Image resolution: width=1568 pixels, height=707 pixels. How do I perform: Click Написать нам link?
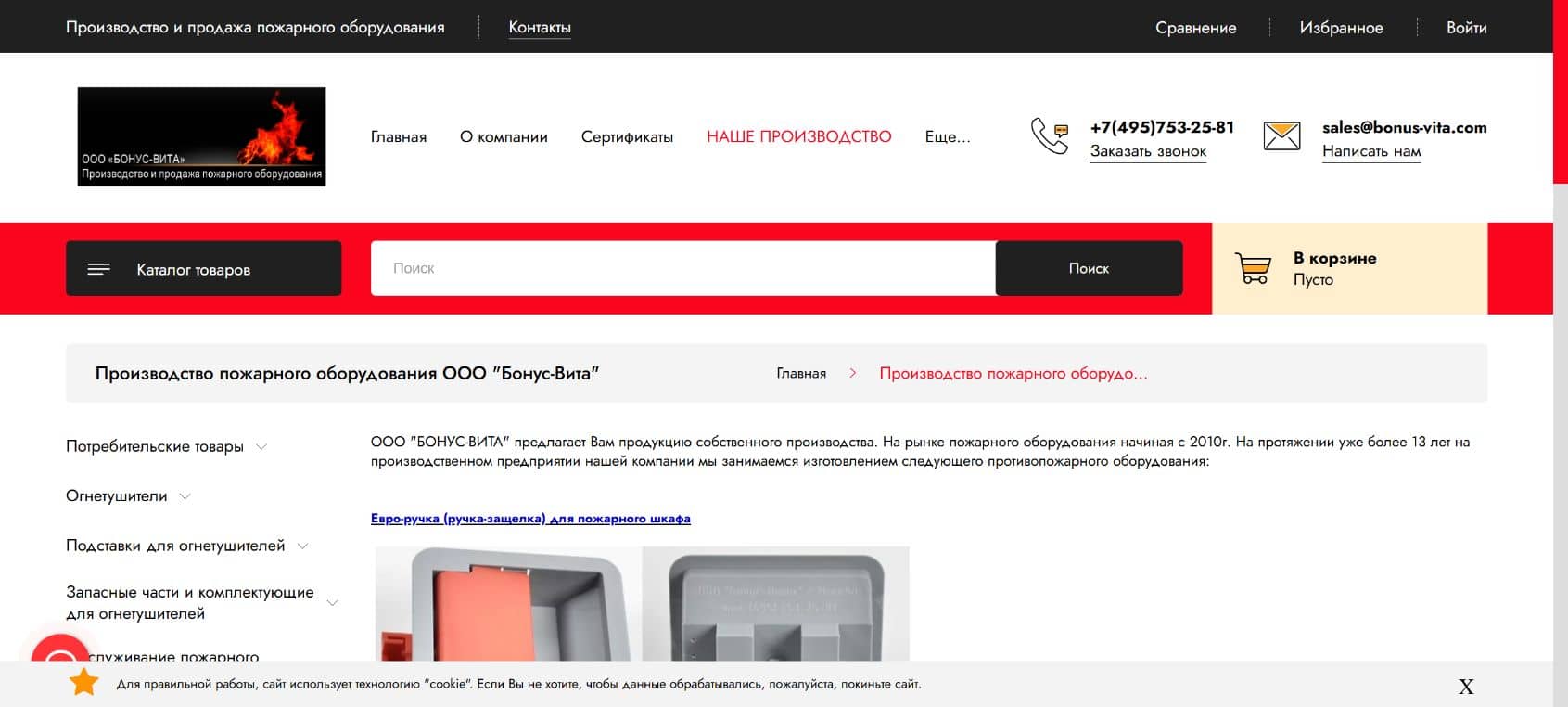pos(1371,151)
